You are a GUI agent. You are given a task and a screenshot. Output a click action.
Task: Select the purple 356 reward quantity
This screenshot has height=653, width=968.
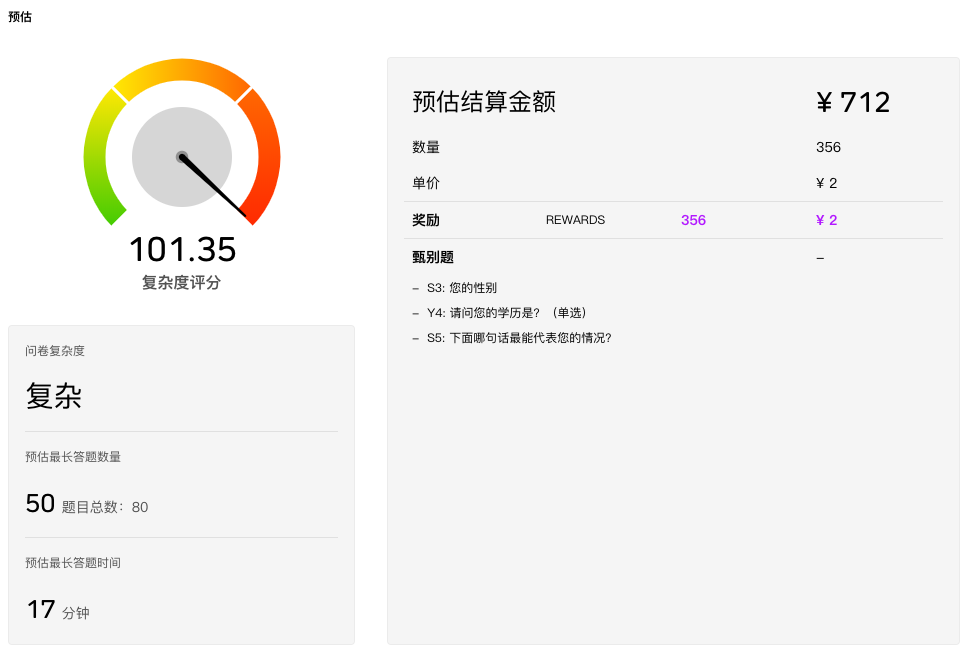pyautogui.click(x=693, y=220)
